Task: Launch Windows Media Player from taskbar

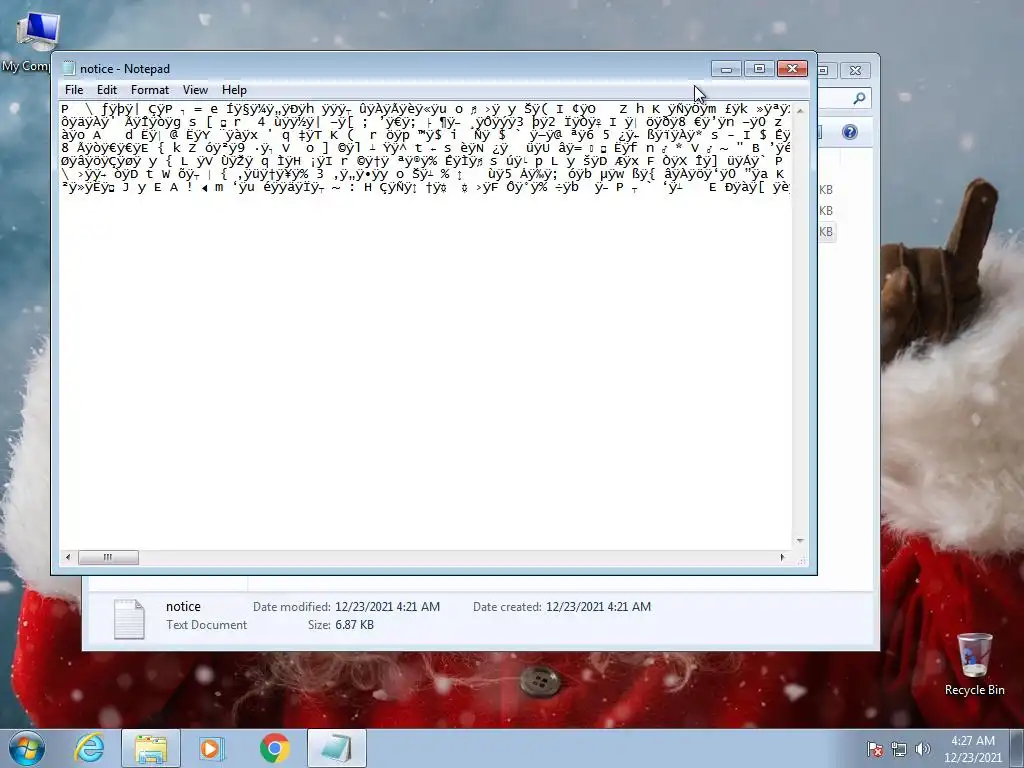Action: point(210,748)
